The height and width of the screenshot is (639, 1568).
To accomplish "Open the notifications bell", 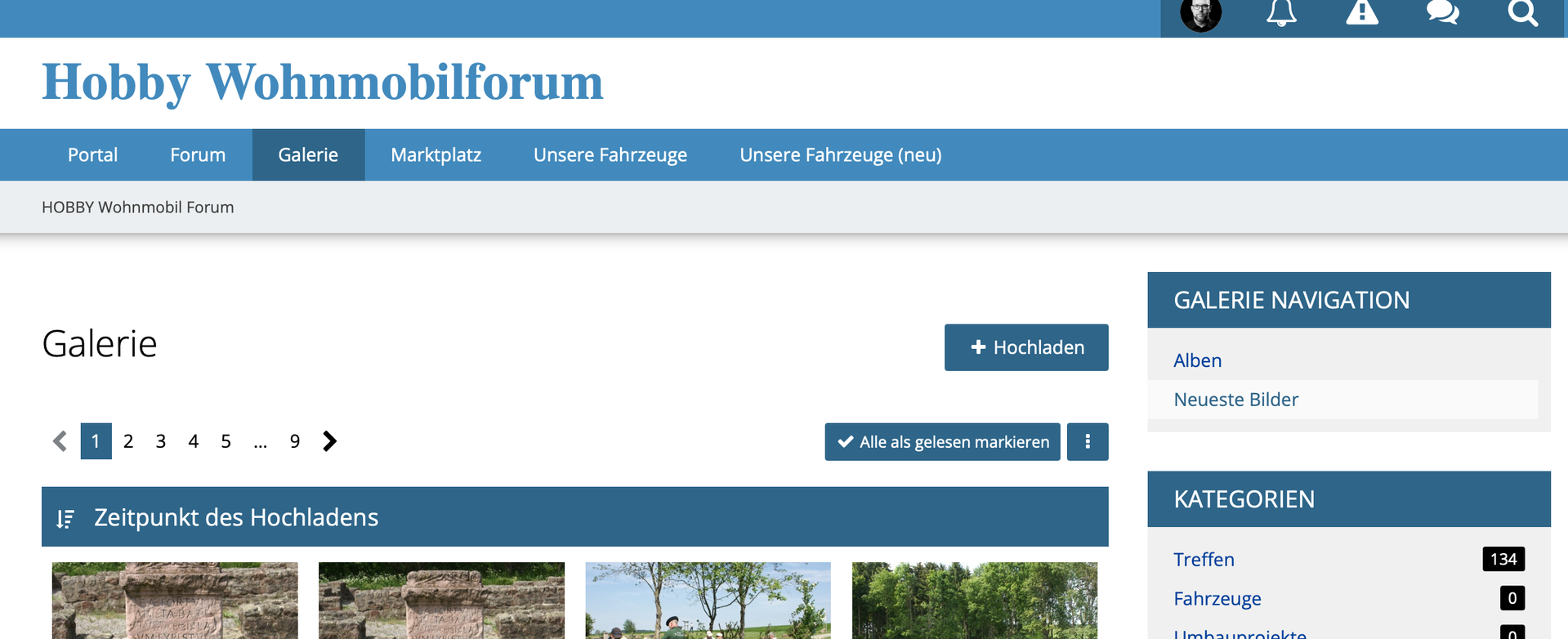I will pyautogui.click(x=1281, y=14).
